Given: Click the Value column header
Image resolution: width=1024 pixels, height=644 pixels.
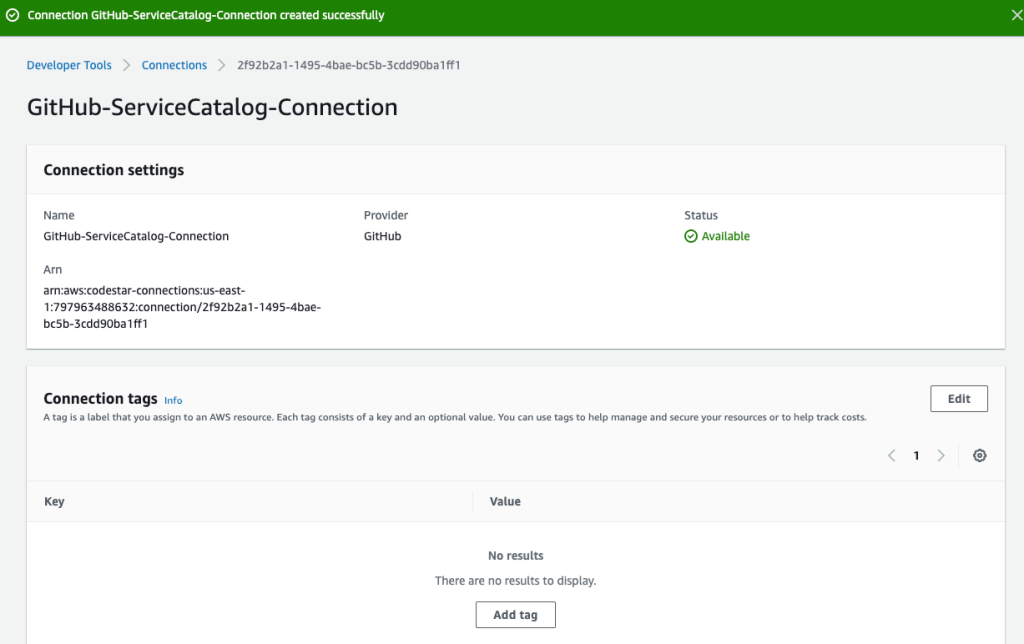Looking at the screenshot, I should 504,501.
